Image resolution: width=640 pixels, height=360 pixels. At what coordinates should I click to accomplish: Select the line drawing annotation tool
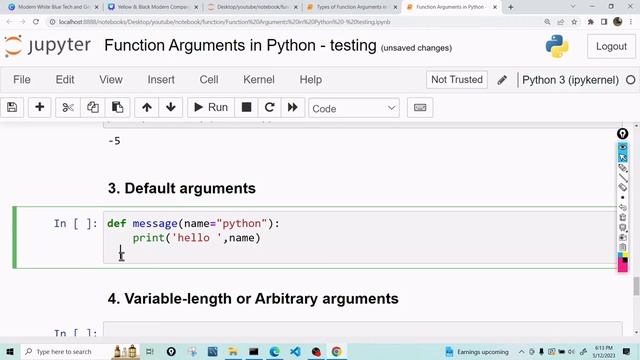[622, 178]
